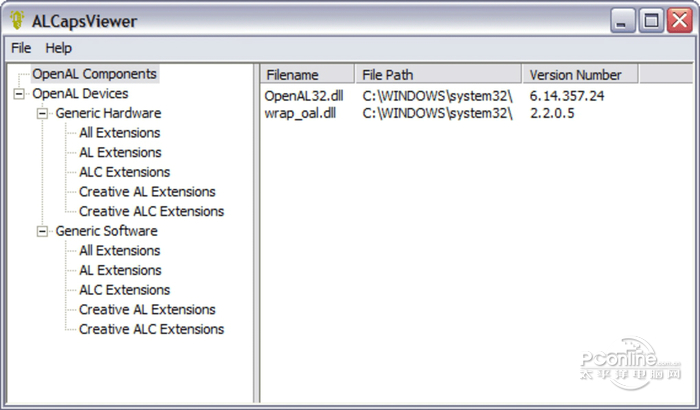Select AL Extensions under Generic Hardware
This screenshot has height=410, width=700.
pos(120,153)
